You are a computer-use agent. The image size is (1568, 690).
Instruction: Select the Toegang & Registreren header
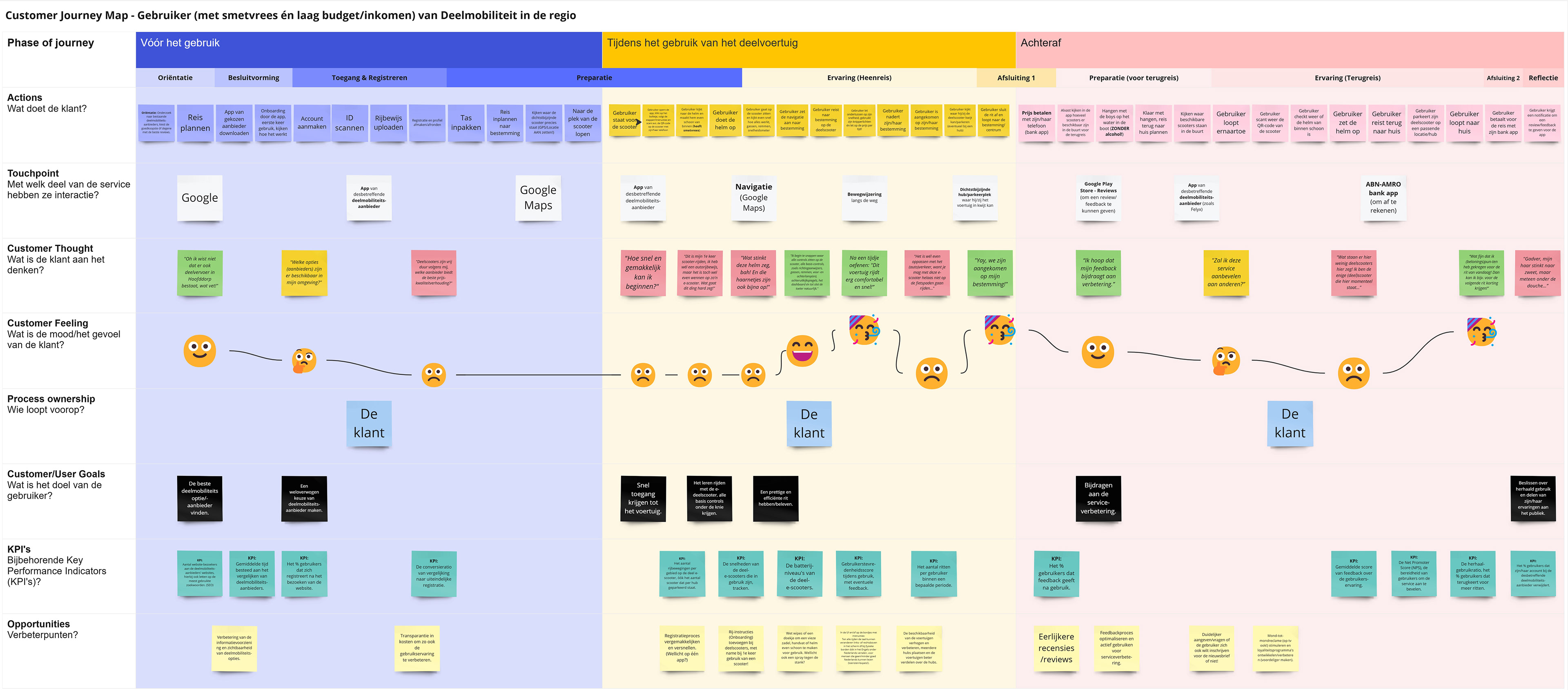(x=369, y=78)
